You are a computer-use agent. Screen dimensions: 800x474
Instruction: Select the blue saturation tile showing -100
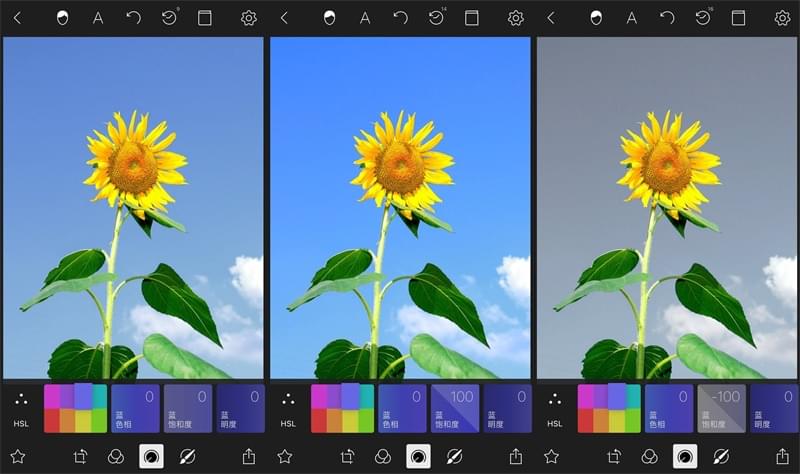pyautogui.click(x=721, y=408)
